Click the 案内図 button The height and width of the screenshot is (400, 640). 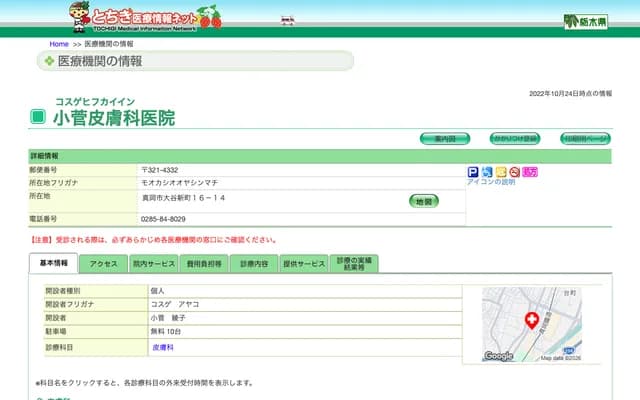[445, 139]
